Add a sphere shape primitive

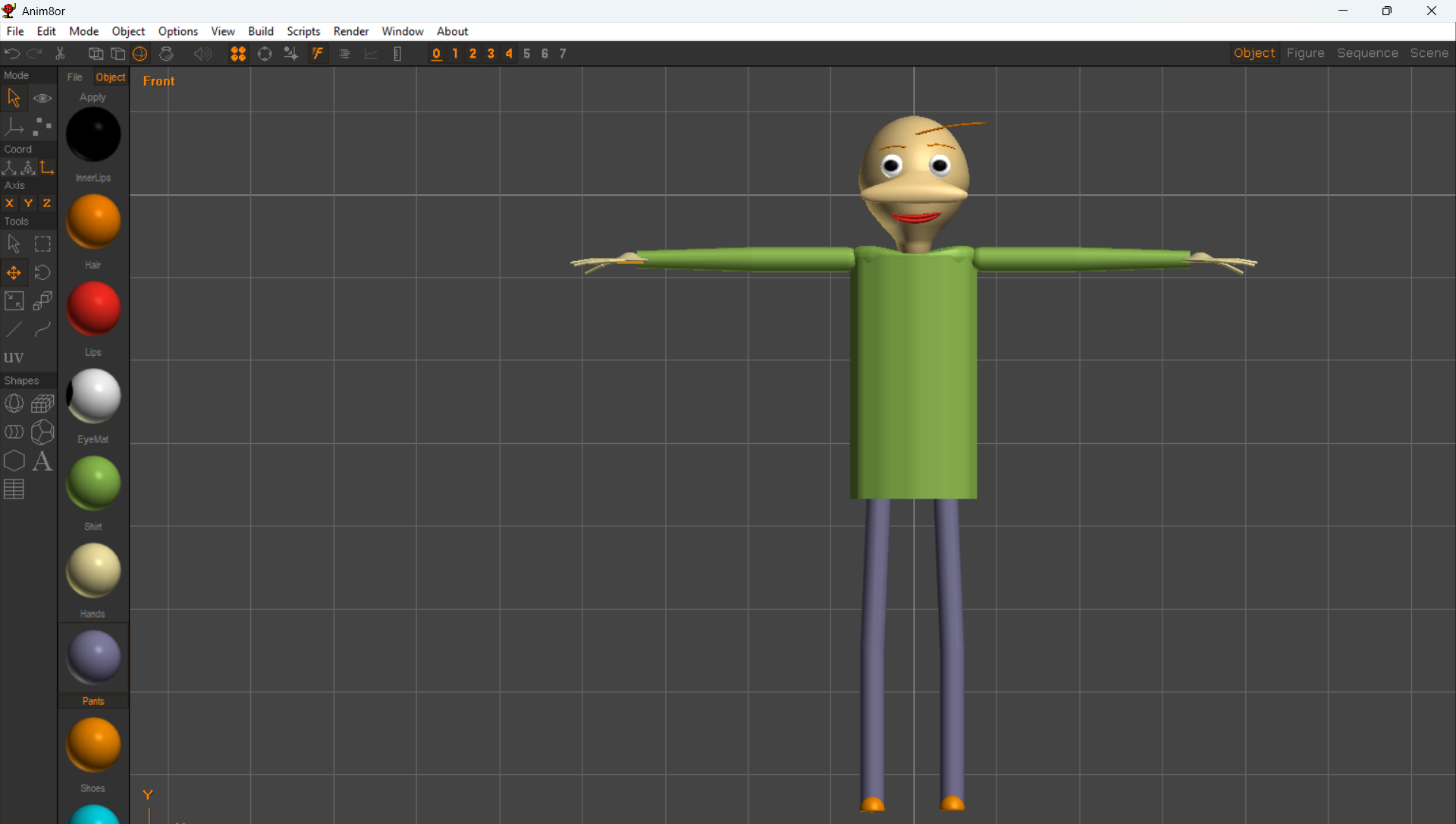coord(14,404)
